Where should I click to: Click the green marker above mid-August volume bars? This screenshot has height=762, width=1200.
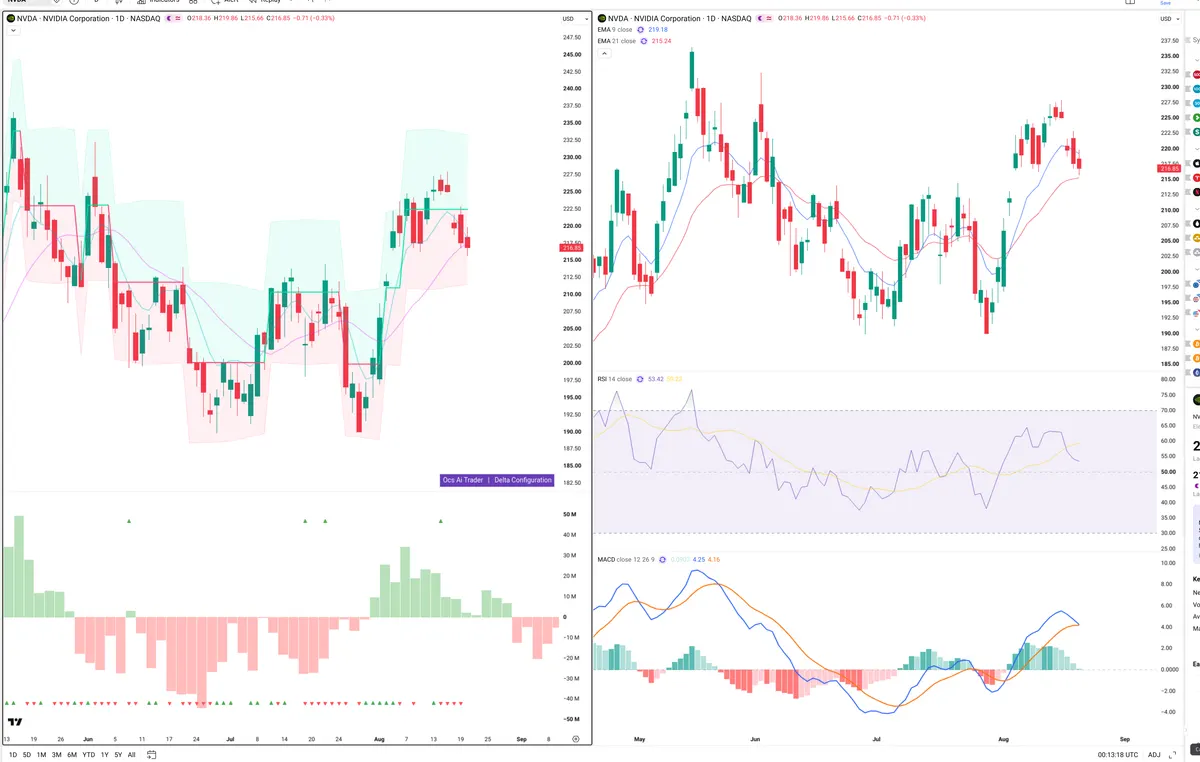[441, 521]
